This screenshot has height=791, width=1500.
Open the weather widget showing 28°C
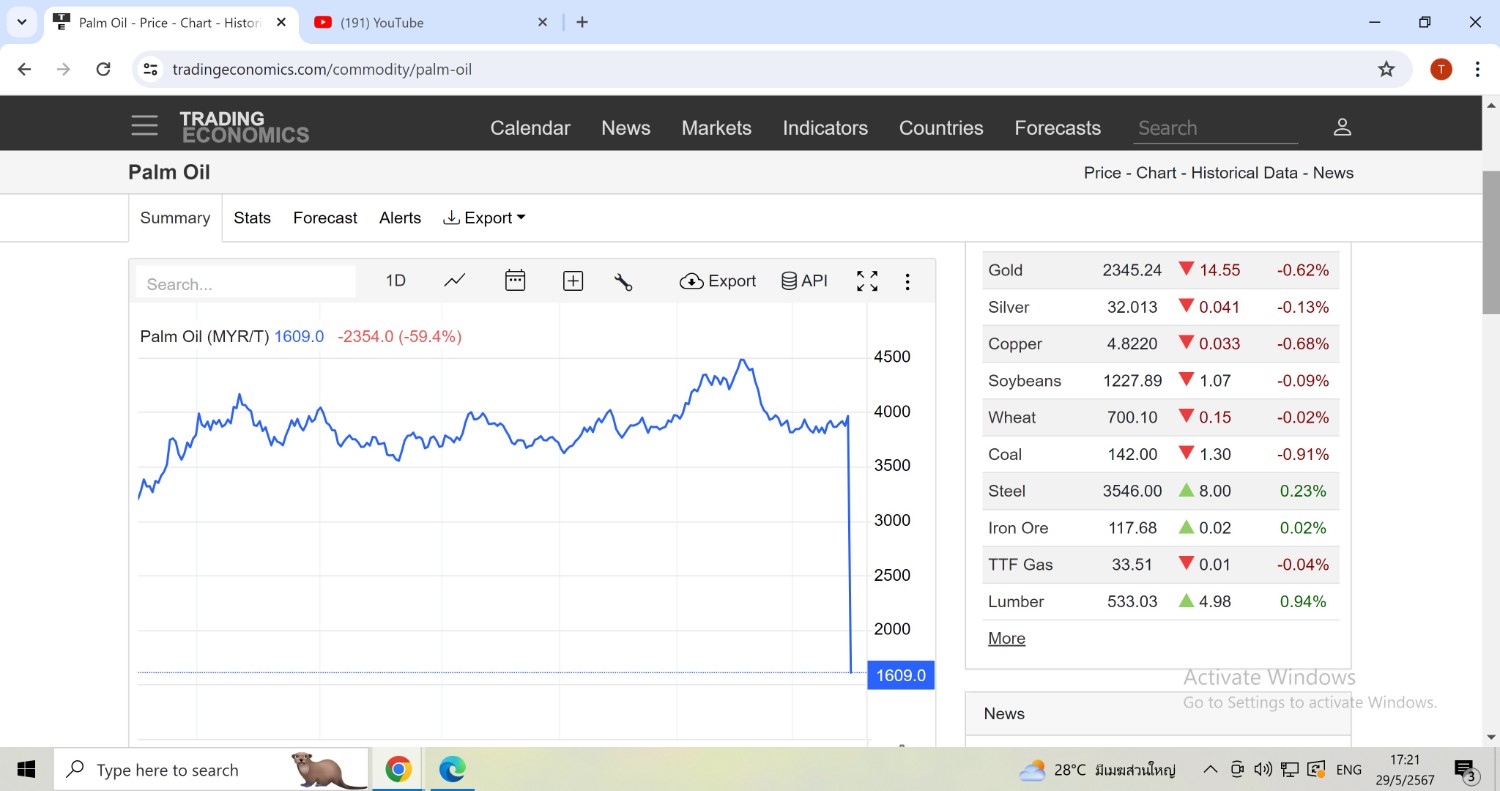[x=1097, y=769]
